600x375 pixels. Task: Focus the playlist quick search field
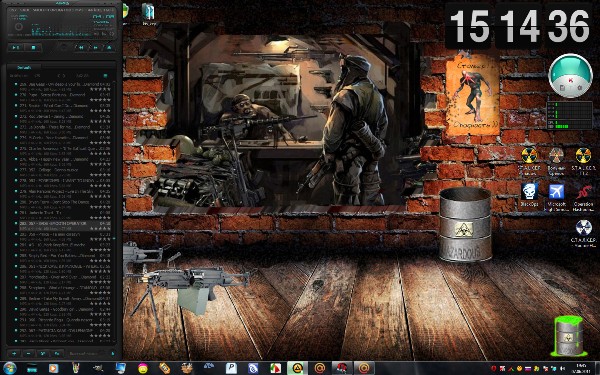click(x=88, y=353)
